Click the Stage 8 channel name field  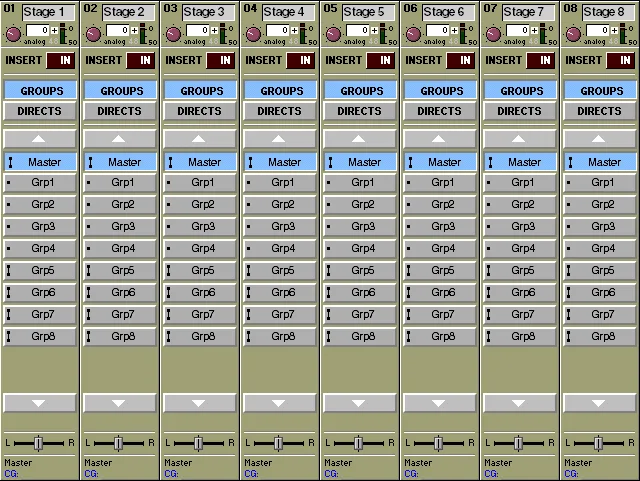609,12
